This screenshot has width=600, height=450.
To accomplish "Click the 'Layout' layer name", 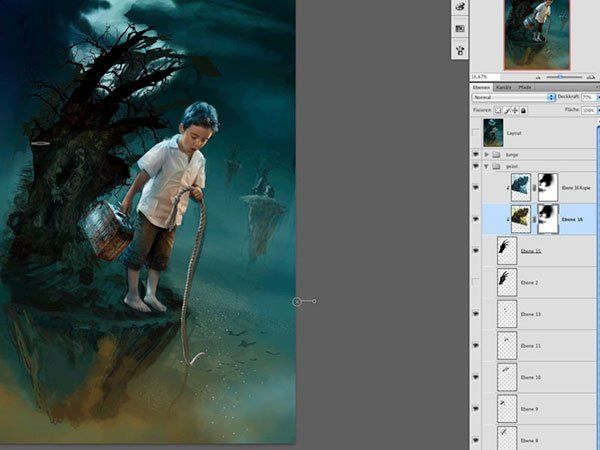I will 514,133.
